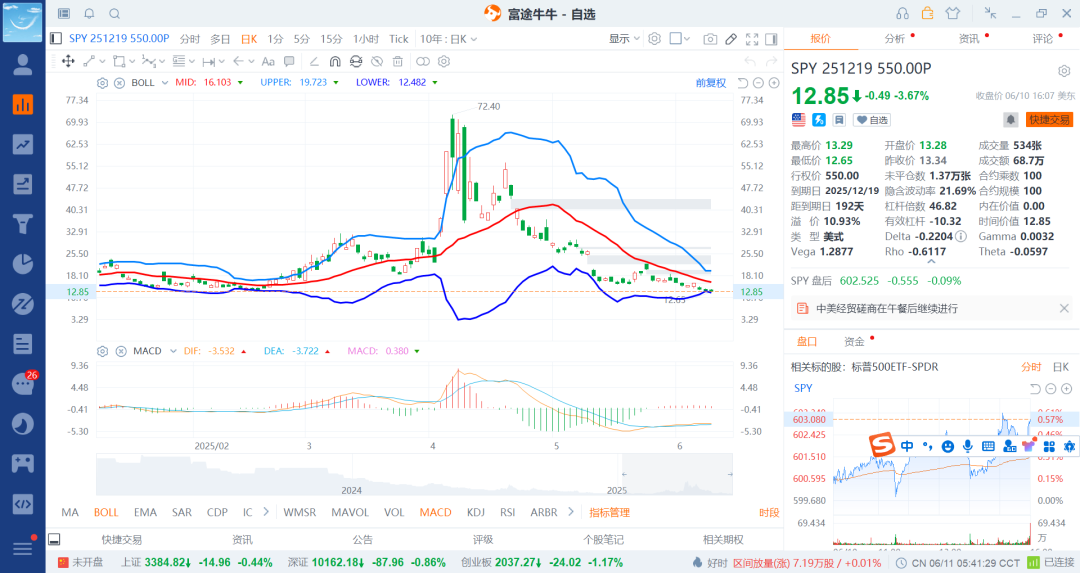Open the 显示 display dropdown
1080x573 pixels.
(x=624, y=39)
